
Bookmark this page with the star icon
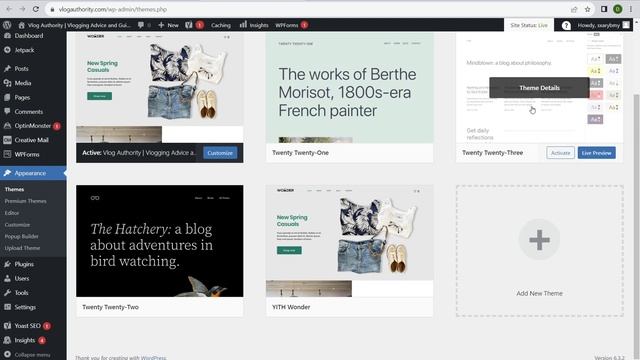click(x=587, y=9)
